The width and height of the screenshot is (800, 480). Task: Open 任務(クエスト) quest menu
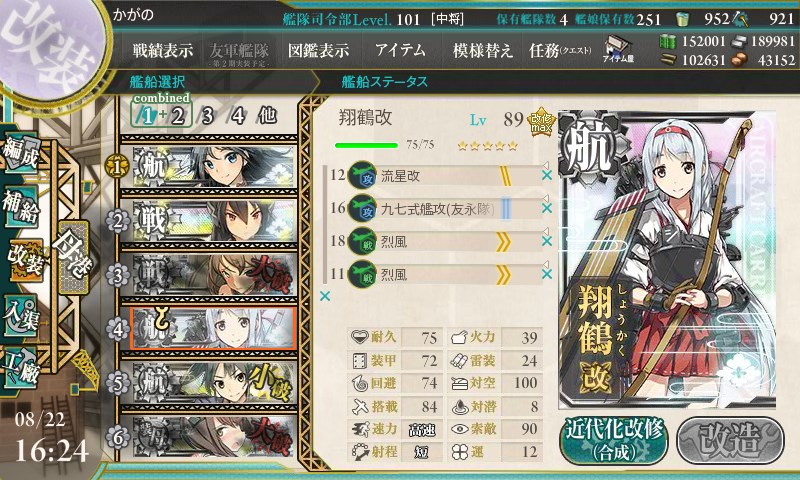560,50
